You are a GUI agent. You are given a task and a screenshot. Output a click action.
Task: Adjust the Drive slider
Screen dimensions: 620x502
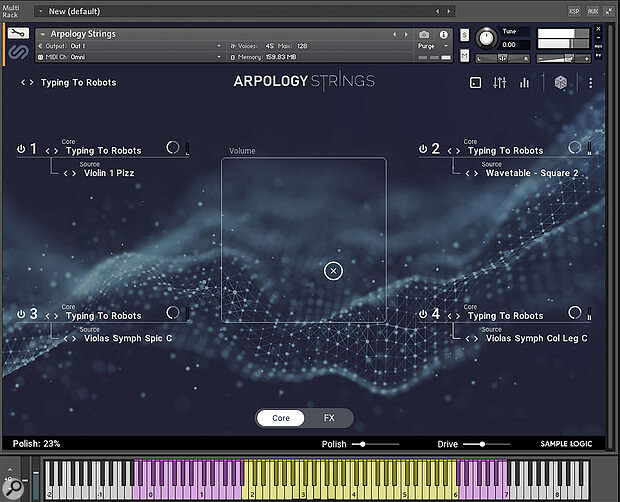tap(486, 444)
